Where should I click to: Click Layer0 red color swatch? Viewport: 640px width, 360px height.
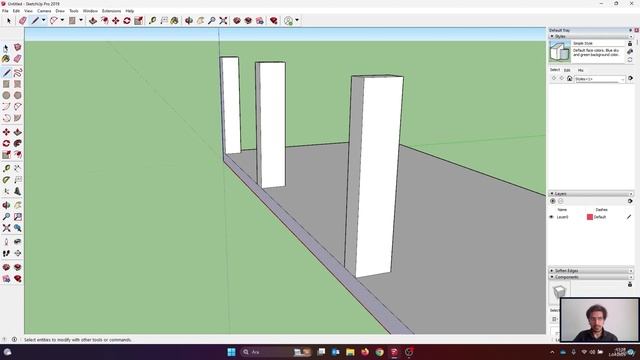[x=589, y=217]
